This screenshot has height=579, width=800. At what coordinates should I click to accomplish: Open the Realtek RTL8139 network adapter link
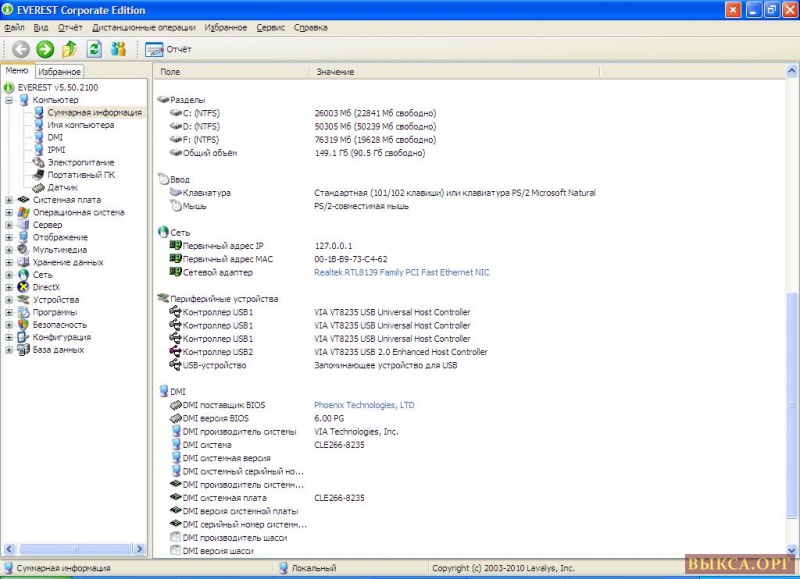(x=401, y=272)
